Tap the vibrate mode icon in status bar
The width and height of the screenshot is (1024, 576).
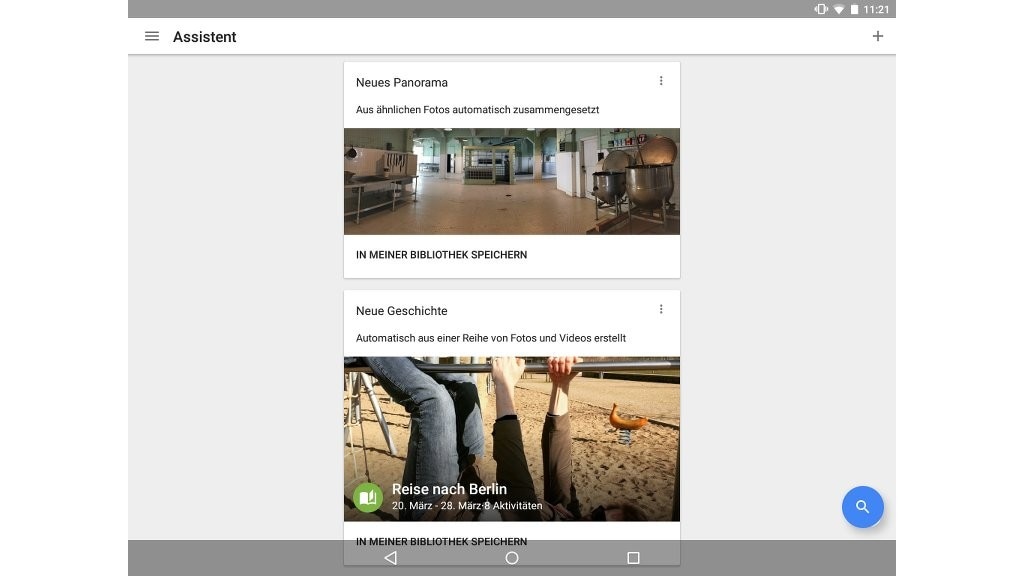[x=820, y=8]
